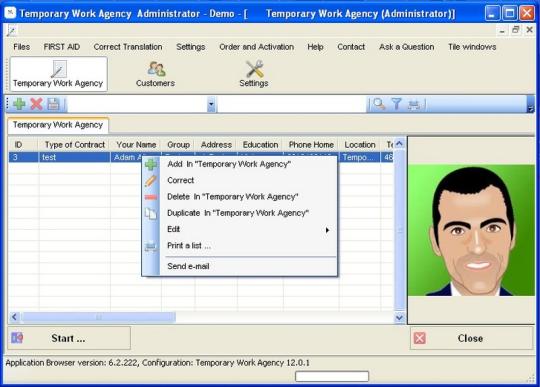Select the "test" cell in row 3
The image size is (540, 387).
pos(74,157)
